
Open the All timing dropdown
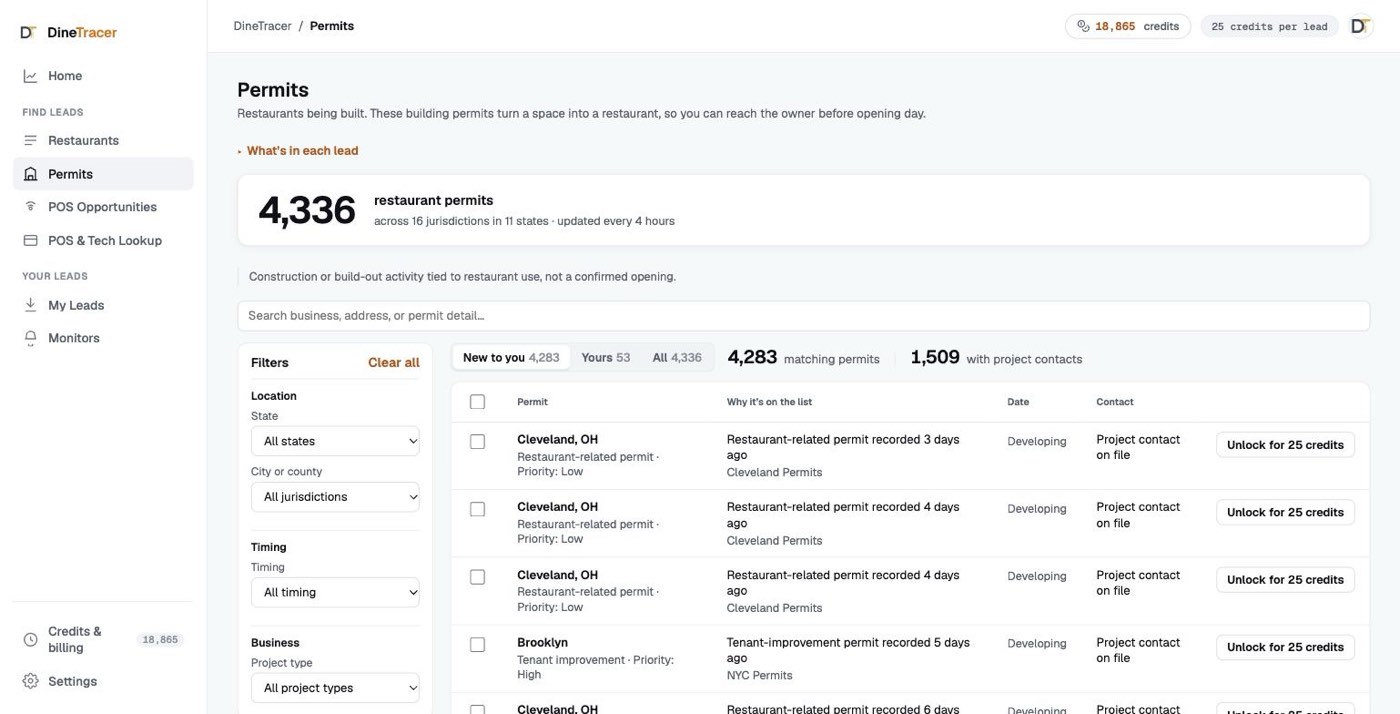[x=335, y=592]
